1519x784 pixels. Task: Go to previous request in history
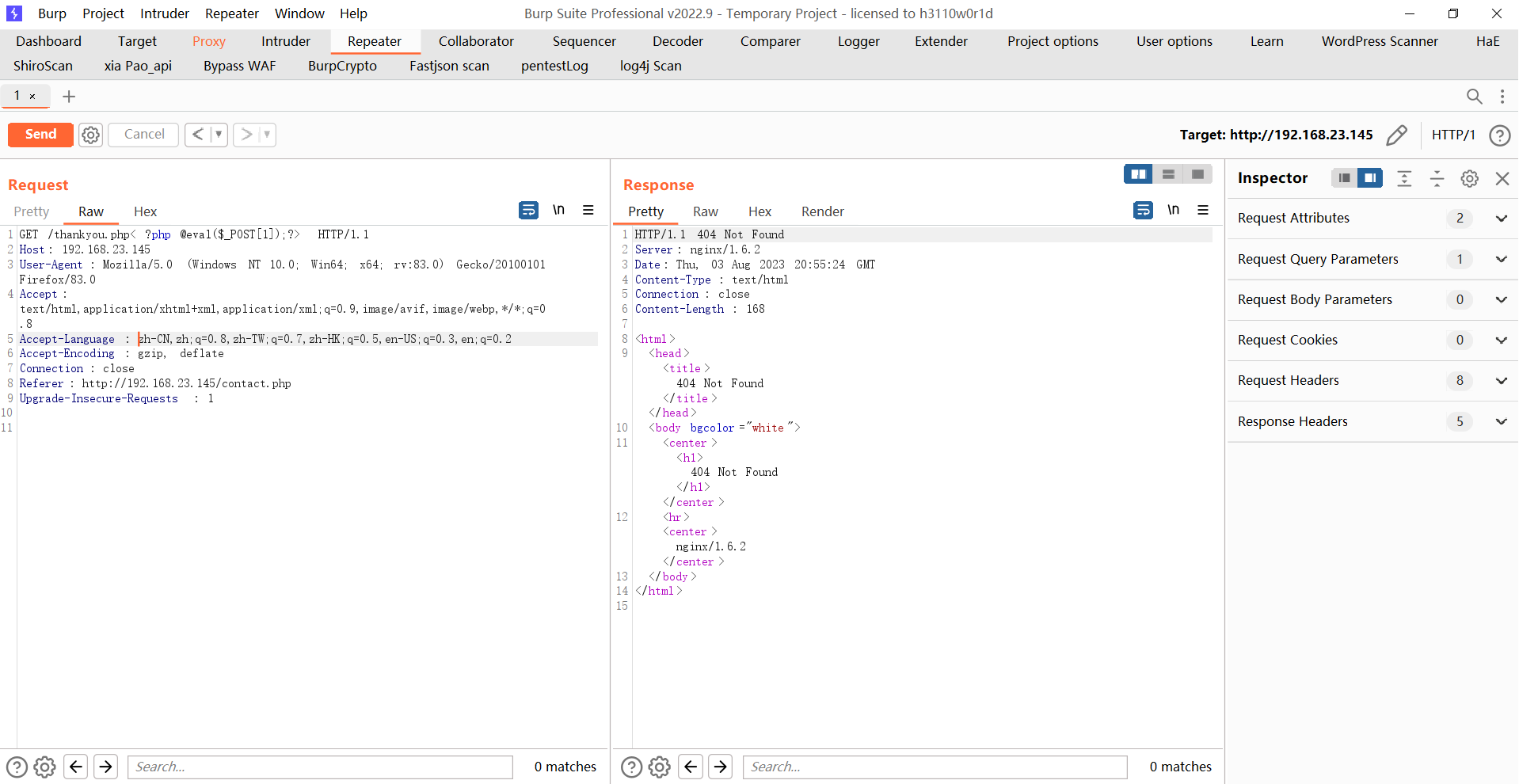point(198,135)
